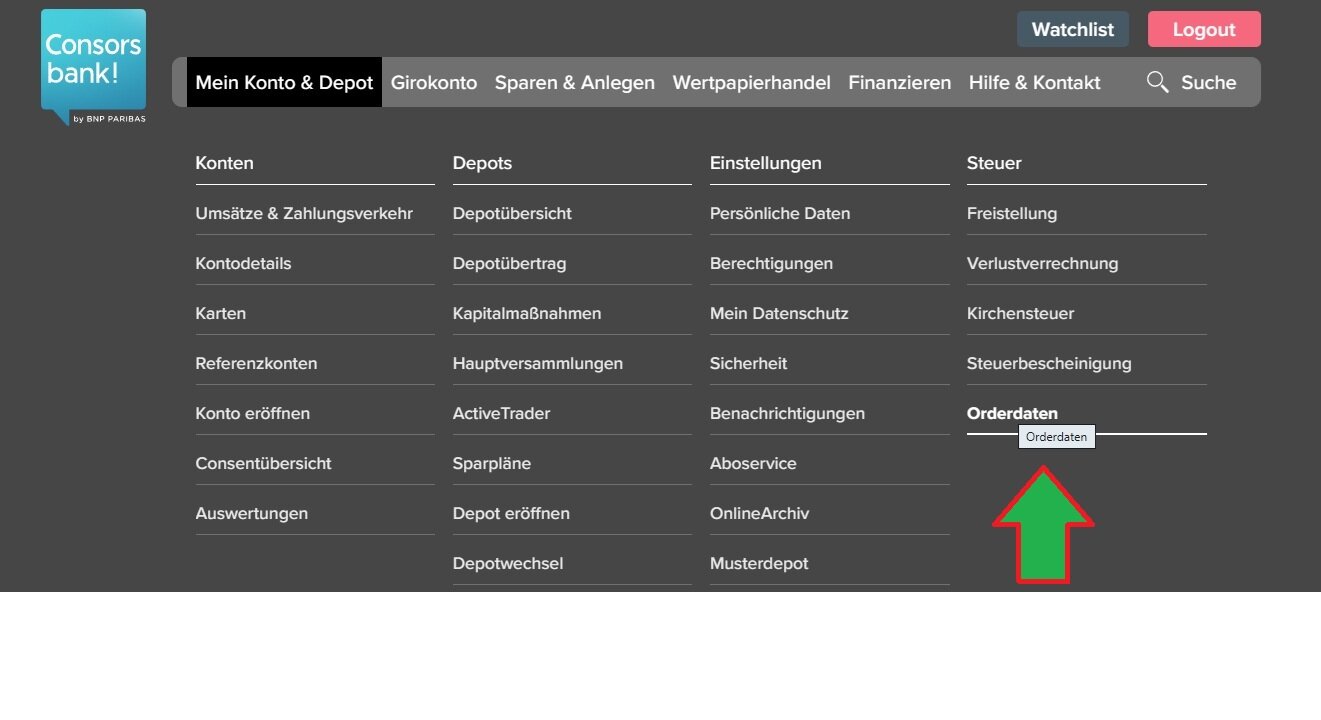The image size is (1321, 720).
Task: Open the Sparen & Anlegen menu
Action: point(575,82)
